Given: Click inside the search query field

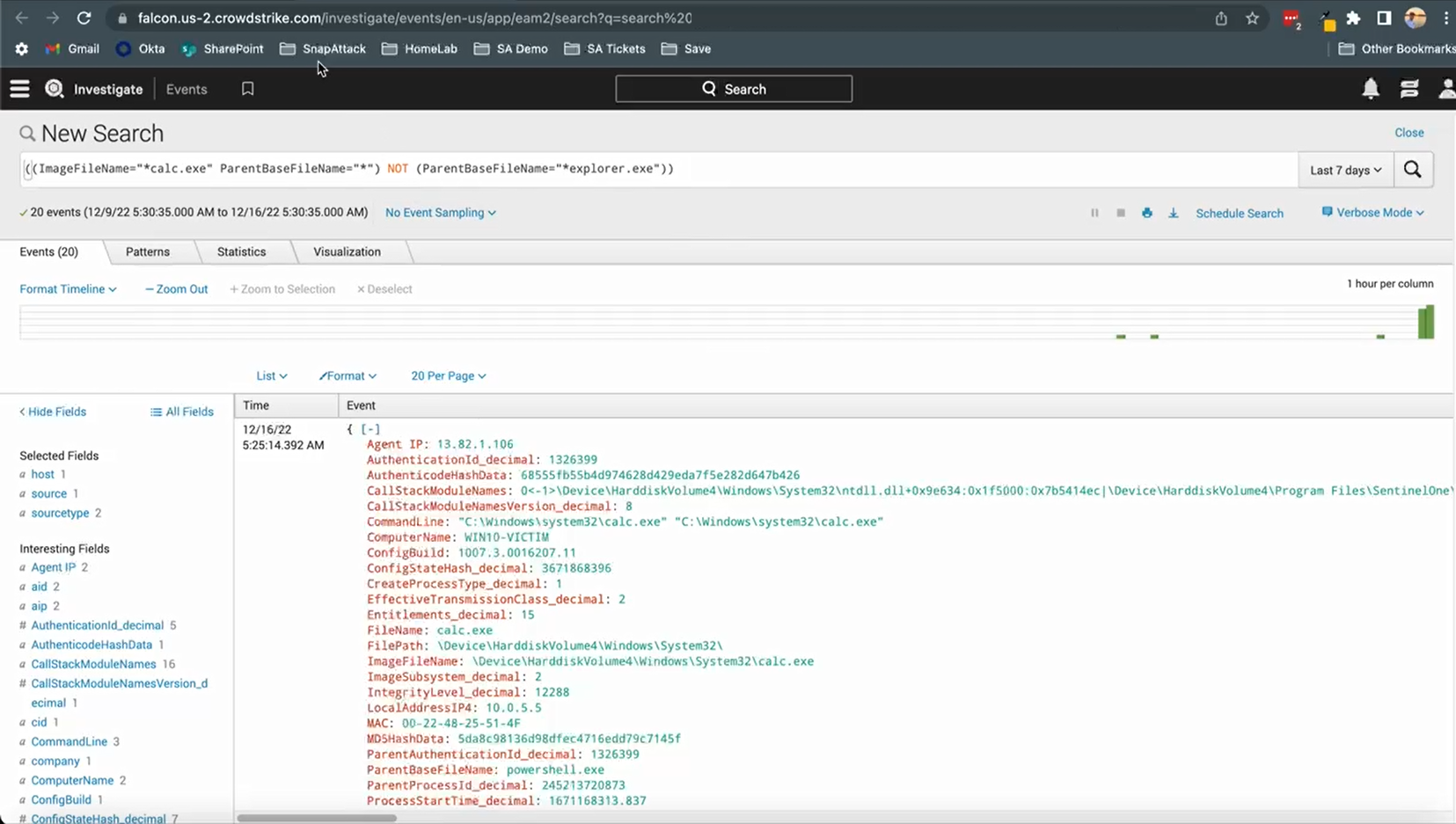Looking at the screenshot, I should pos(880,169).
